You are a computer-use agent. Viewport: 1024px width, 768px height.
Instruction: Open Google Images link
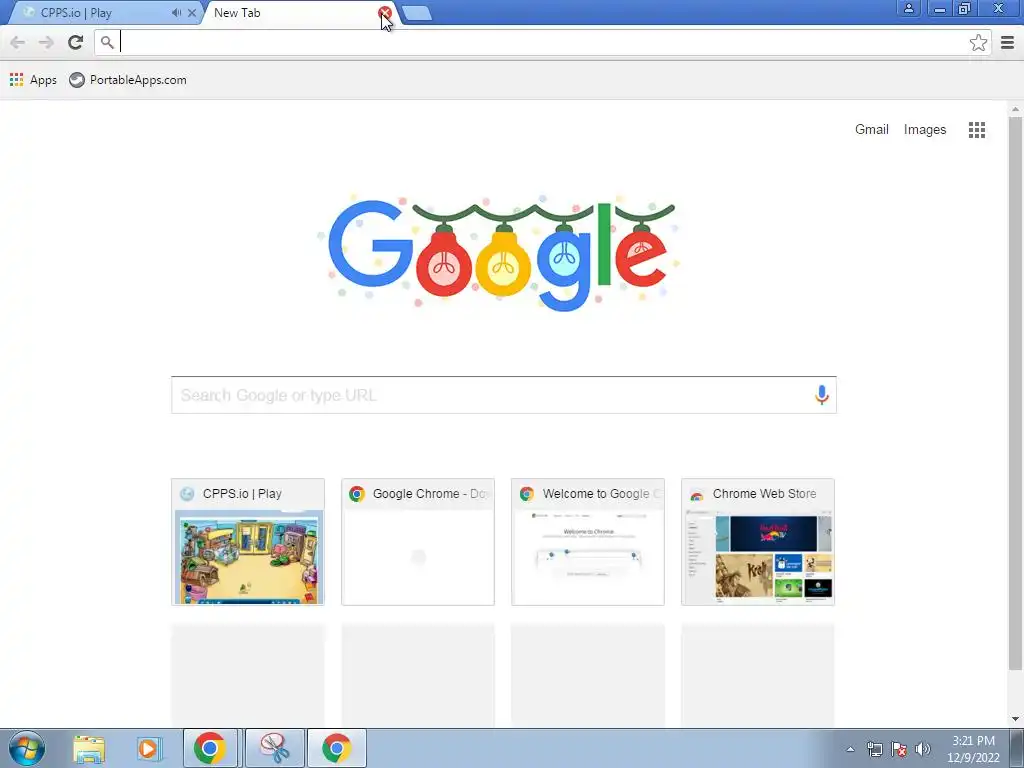pyautogui.click(x=924, y=129)
